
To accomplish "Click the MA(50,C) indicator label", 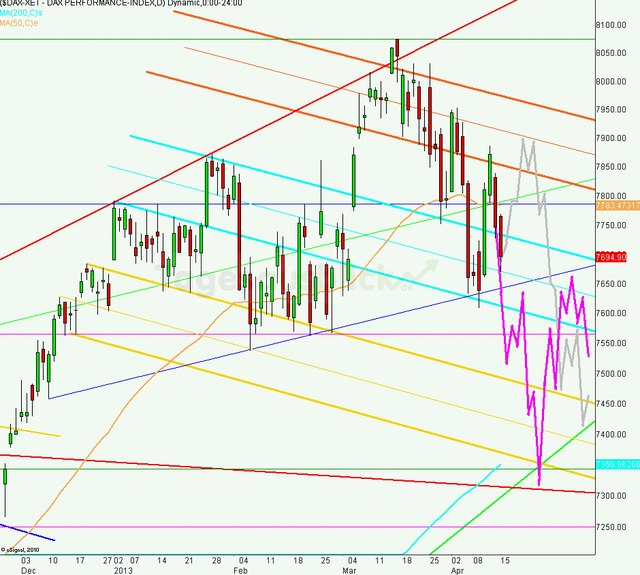I will (x=20, y=21).
